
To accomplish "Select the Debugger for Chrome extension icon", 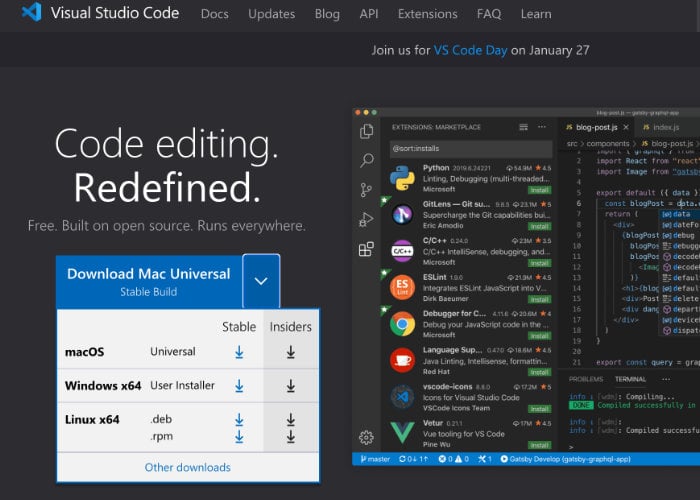I will pyautogui.click(x=402, y=324).
